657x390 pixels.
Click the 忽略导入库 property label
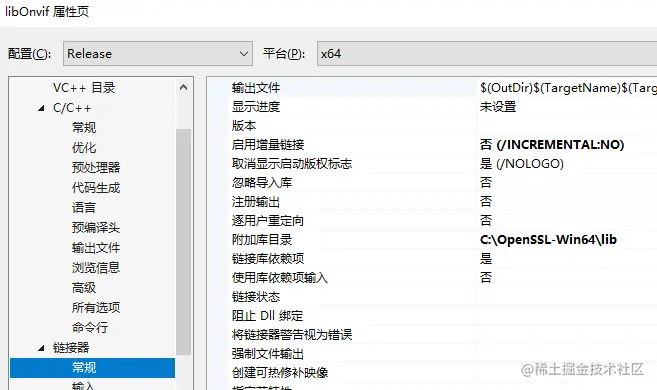coord(262,183)
